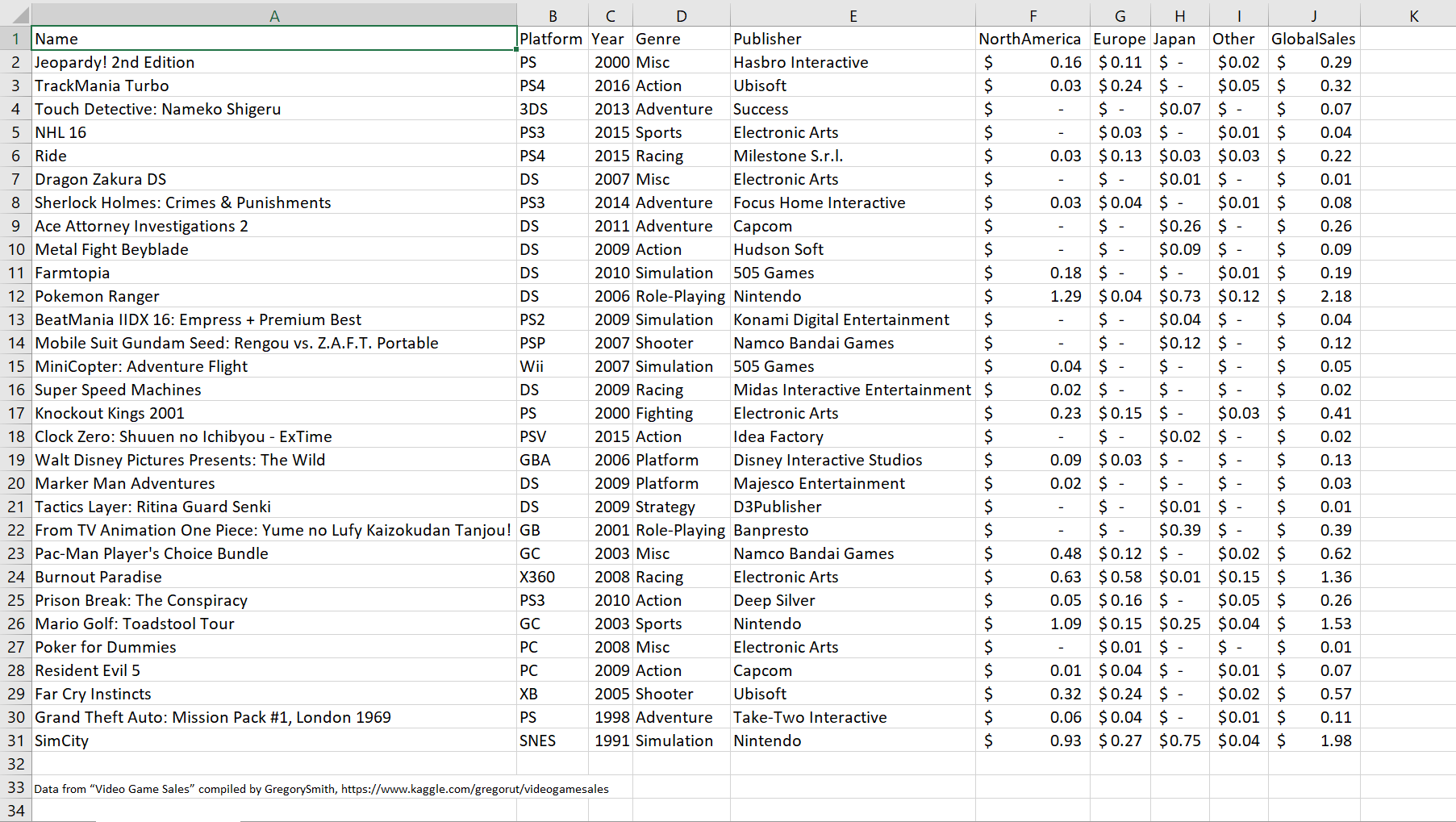The height and width of the screenshot is (822, 1456).
Task: Click the Genre header cell
Action: [682, 39]
